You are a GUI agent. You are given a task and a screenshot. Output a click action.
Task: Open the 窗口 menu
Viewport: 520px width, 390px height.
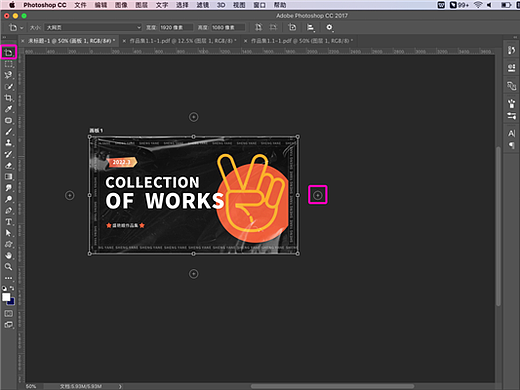click(259, 5)
